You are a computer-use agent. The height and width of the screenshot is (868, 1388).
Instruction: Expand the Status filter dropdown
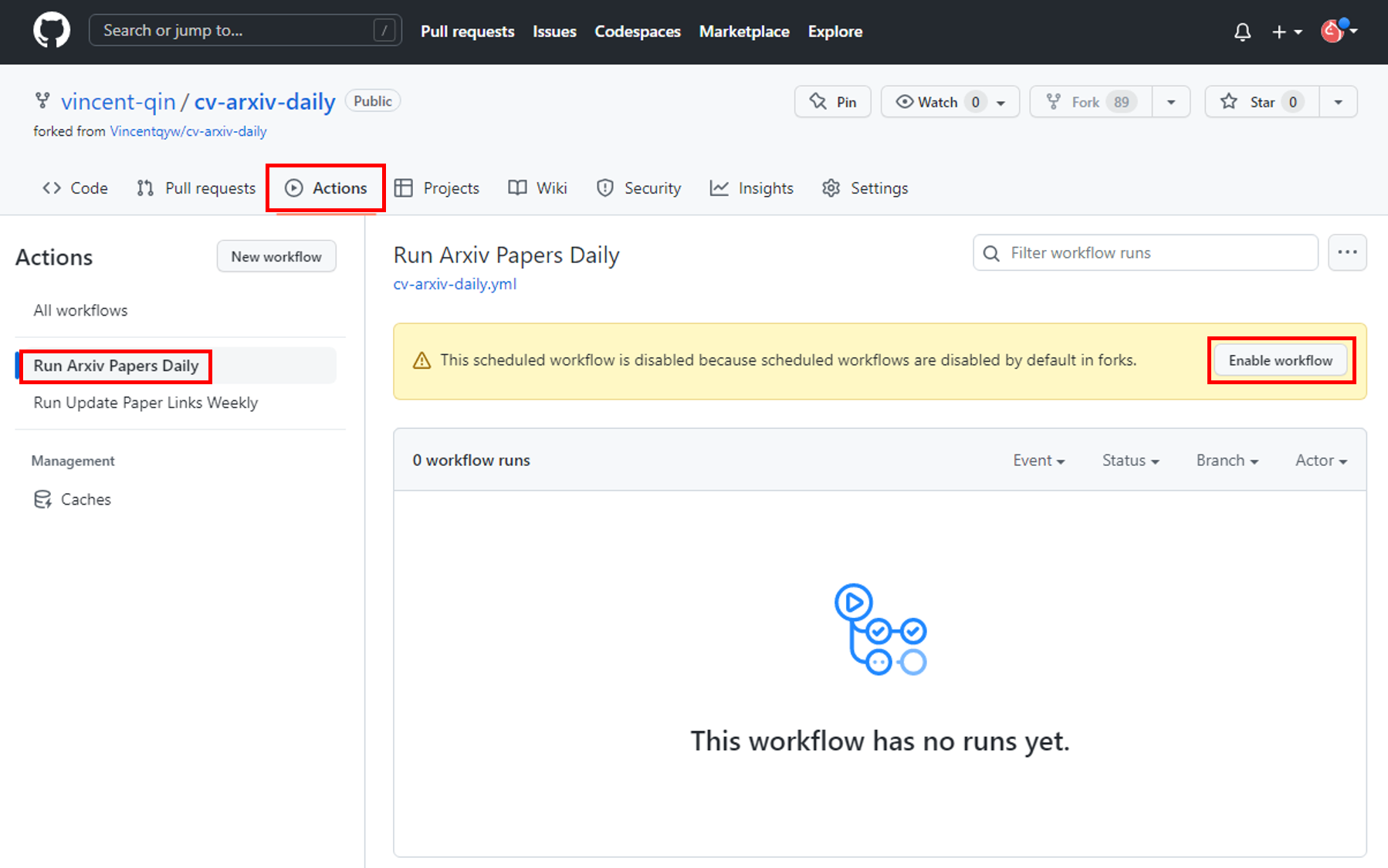coord(1131,461)
